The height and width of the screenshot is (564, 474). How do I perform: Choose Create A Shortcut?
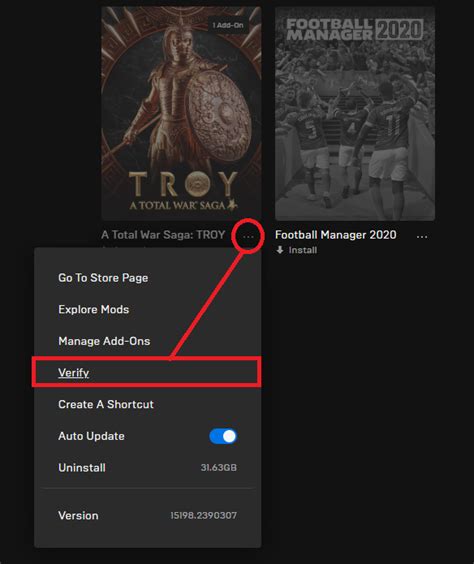(106, 404)
